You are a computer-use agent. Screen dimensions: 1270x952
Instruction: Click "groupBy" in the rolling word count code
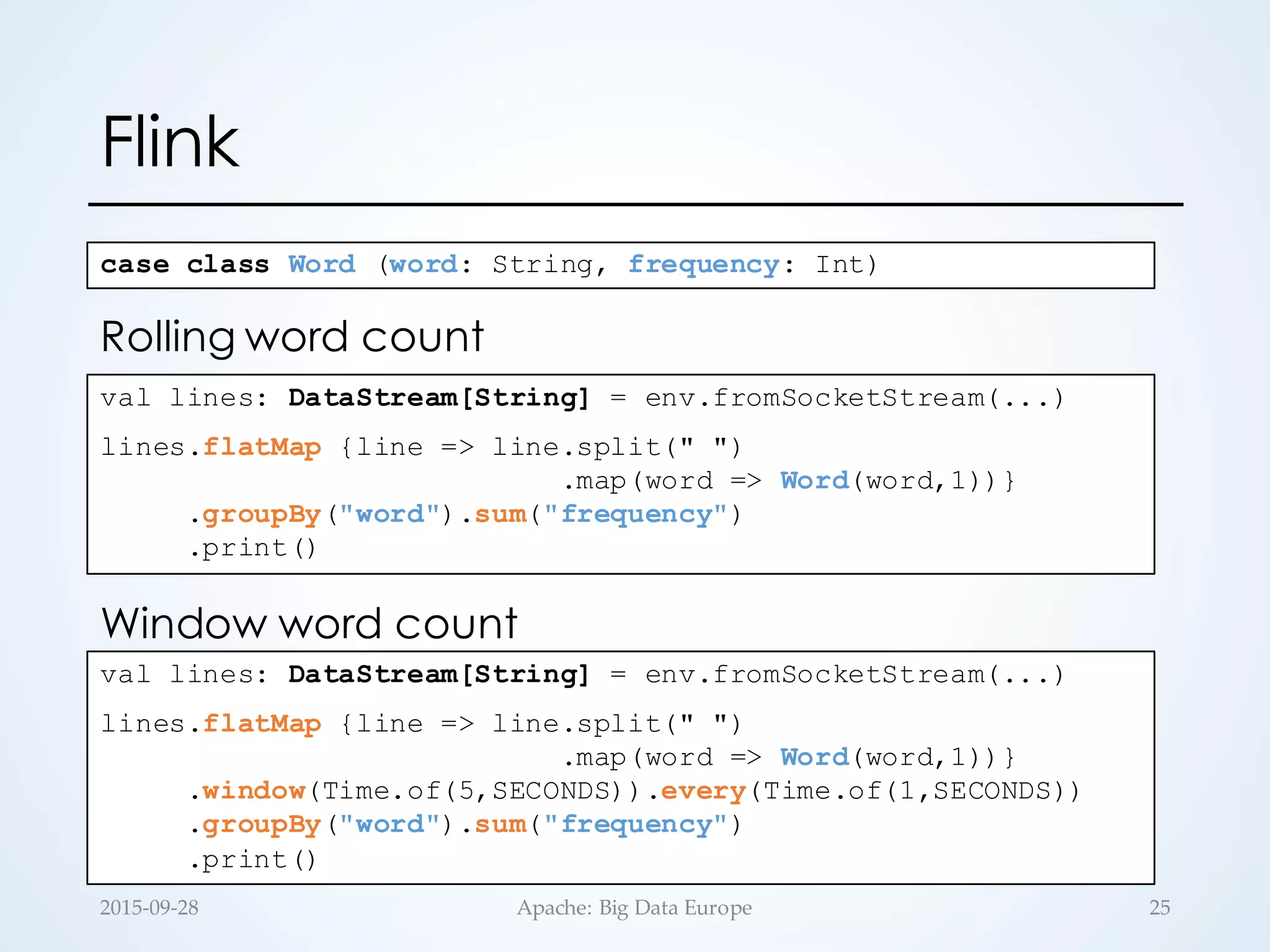coord(262,515)
